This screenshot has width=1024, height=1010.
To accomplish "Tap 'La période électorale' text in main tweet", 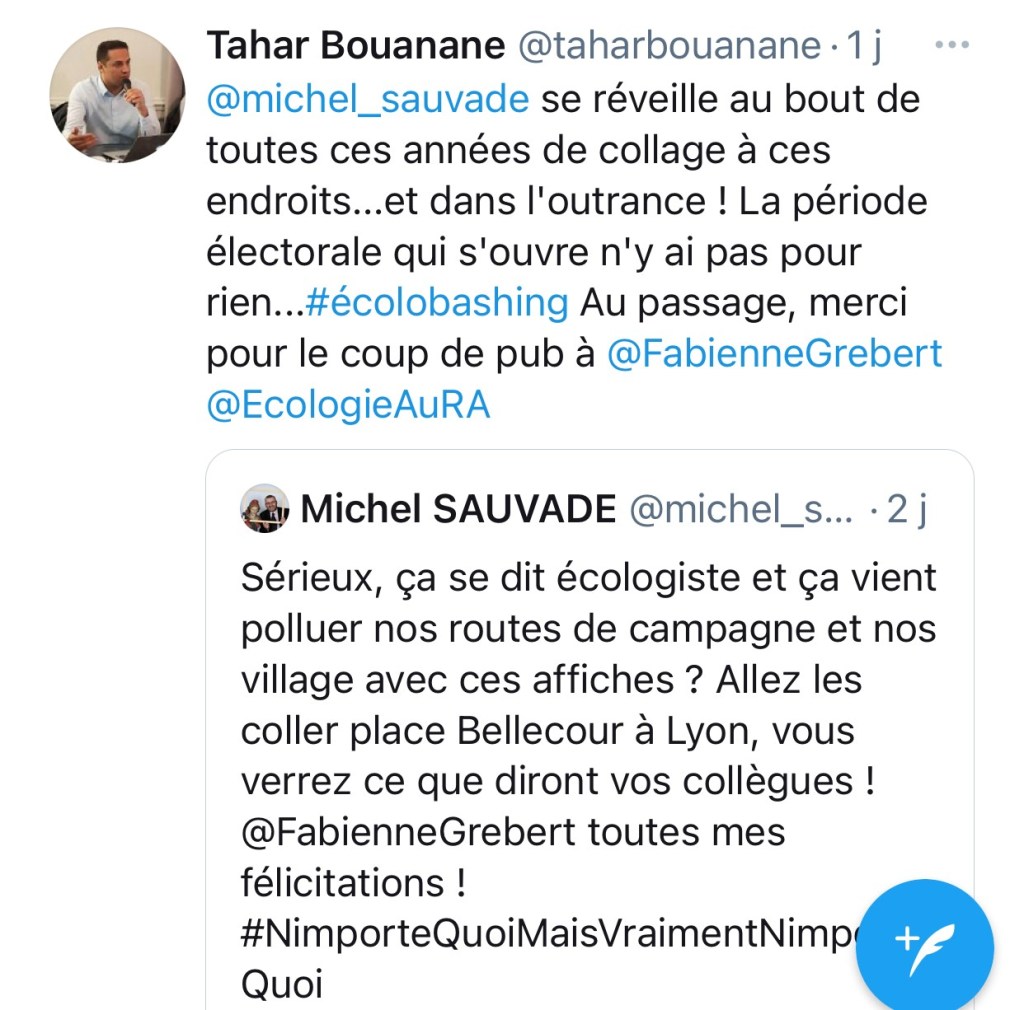I will [x=829, y=202].
